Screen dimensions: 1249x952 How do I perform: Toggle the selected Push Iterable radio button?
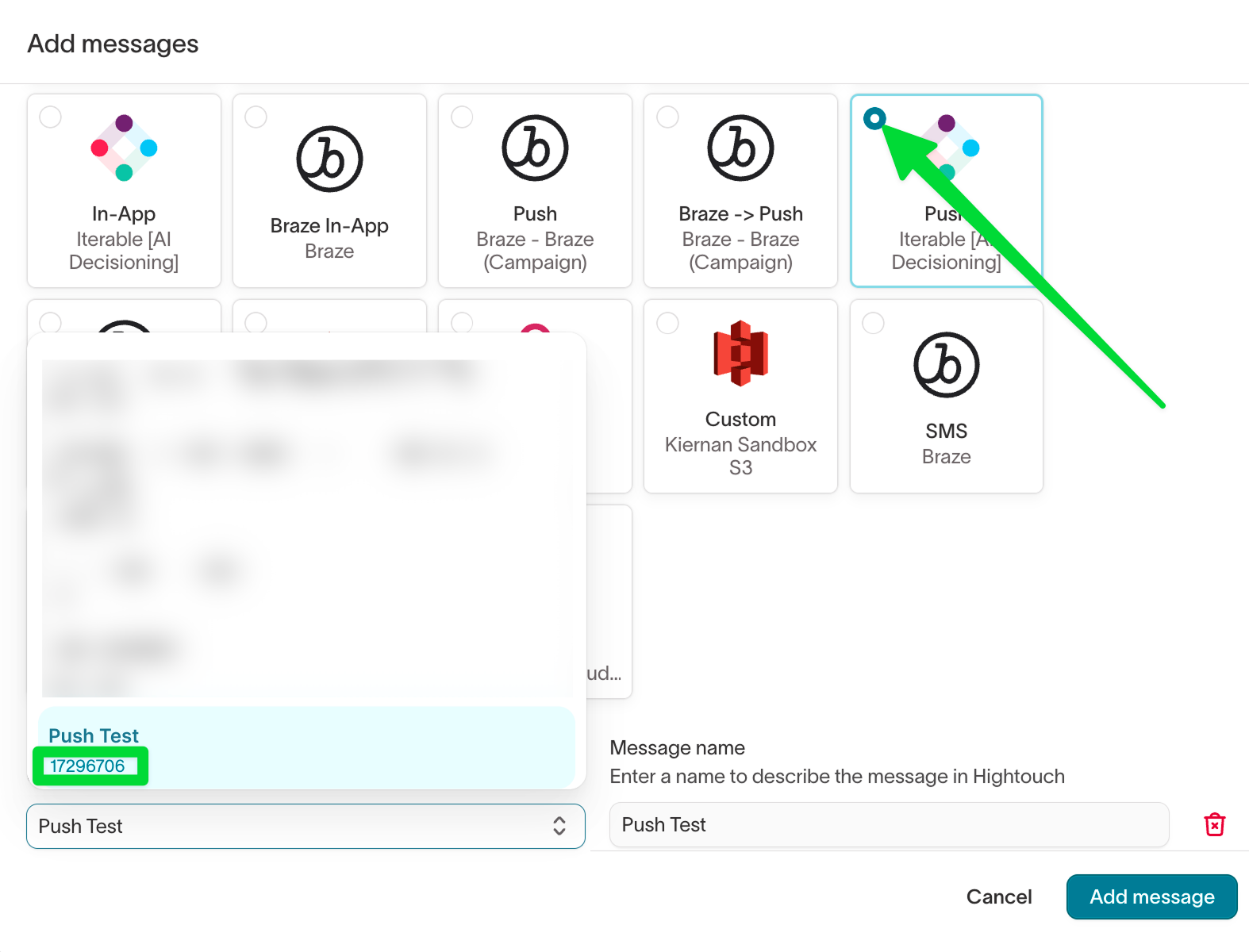point(874,119)
